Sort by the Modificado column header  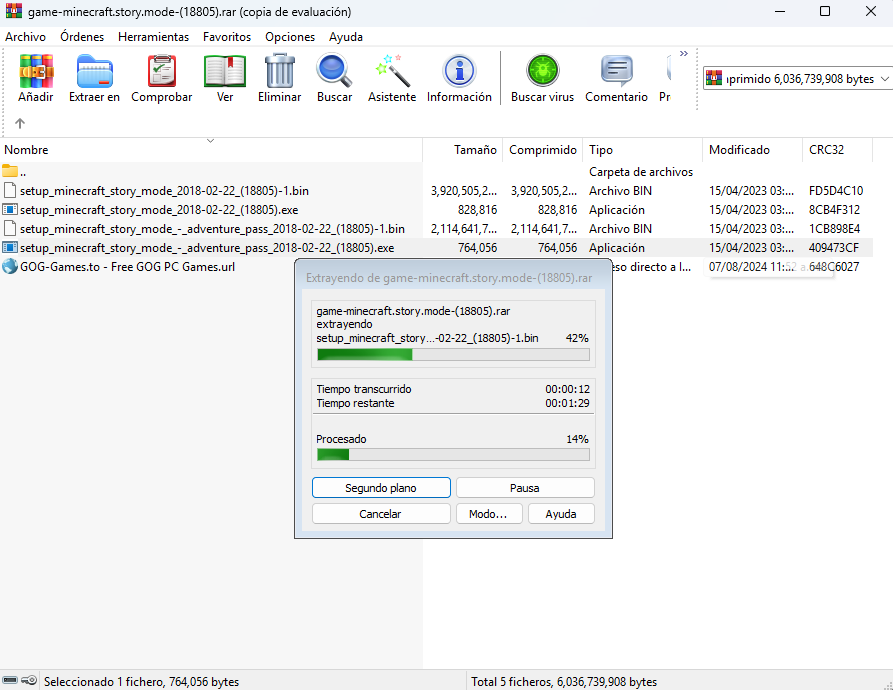pos(752,150)
